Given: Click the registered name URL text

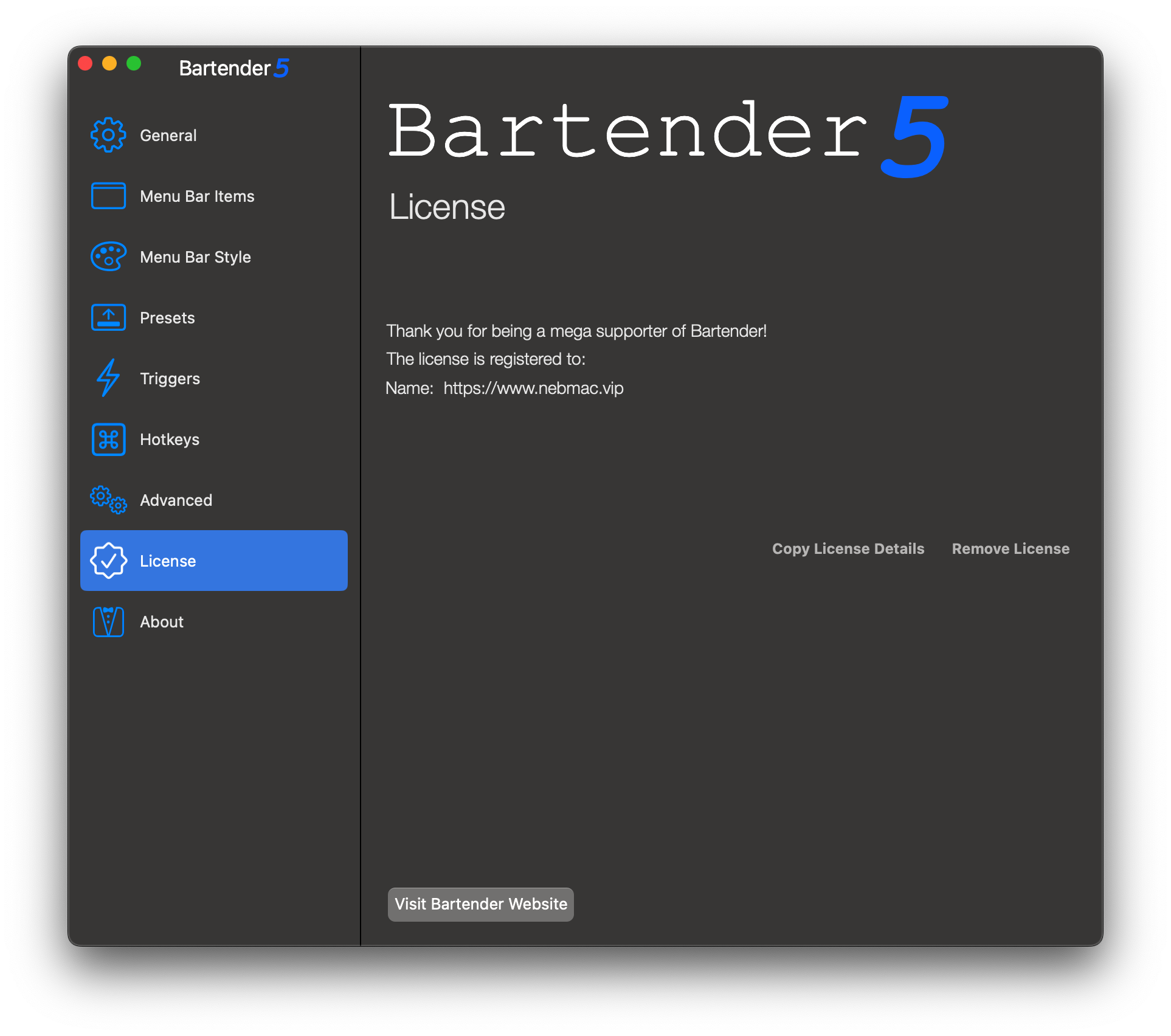Looking at the screenshot, I should (533, 388).
